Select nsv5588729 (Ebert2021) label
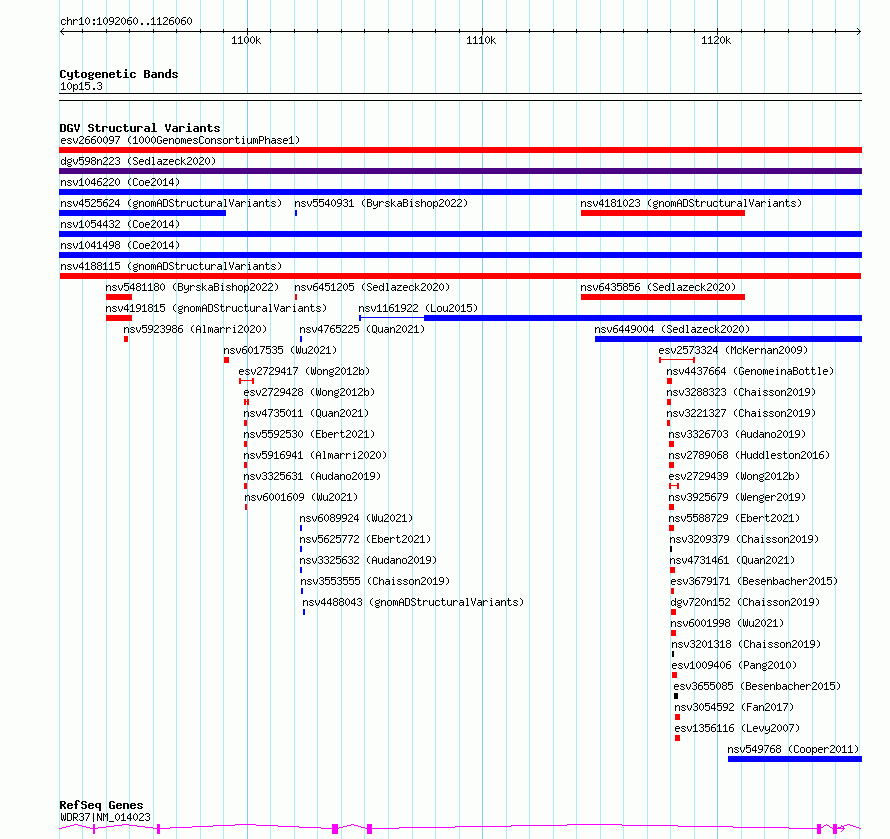 [x=734, y=518]
